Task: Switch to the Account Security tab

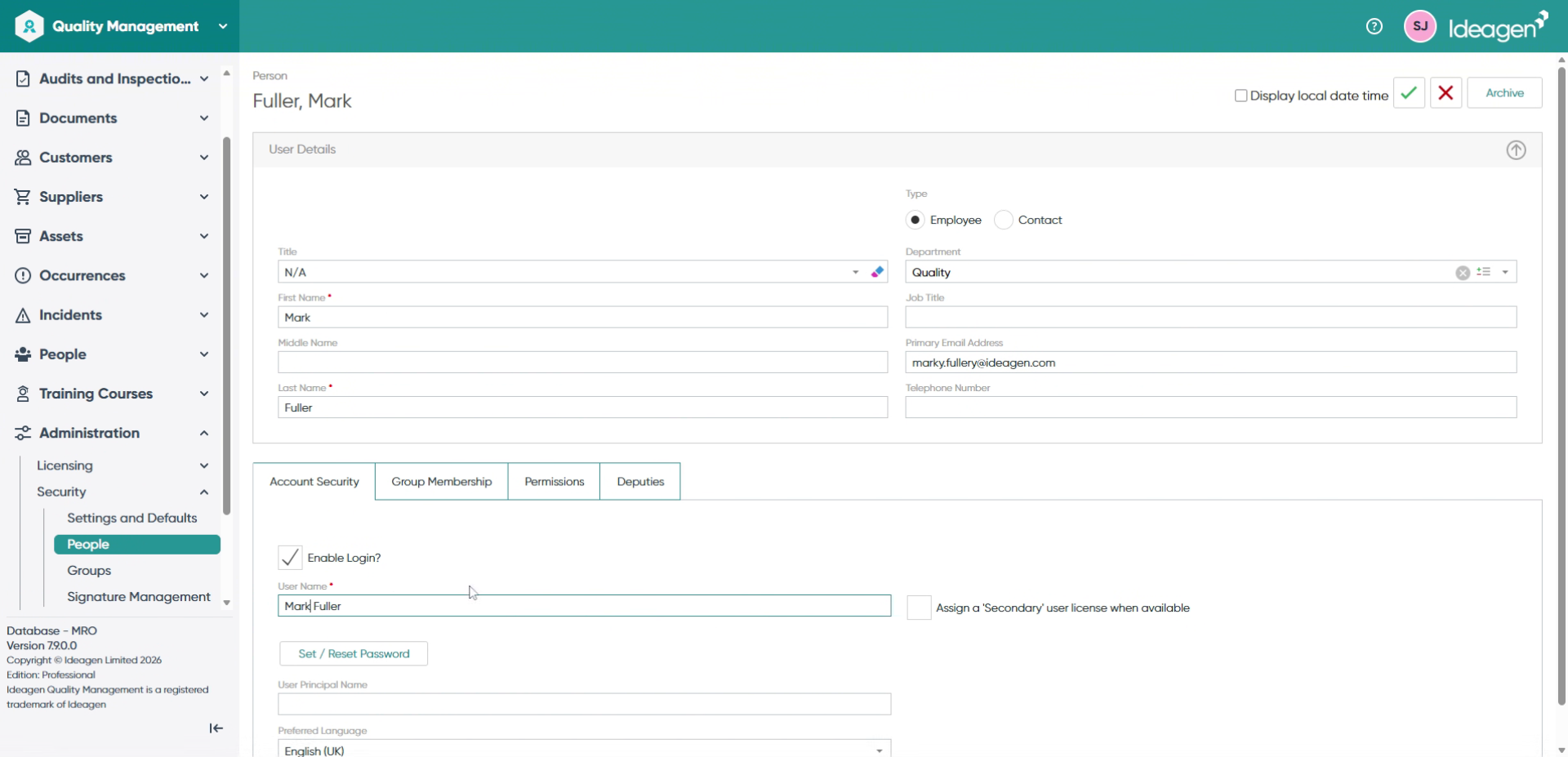Action: 314,482
